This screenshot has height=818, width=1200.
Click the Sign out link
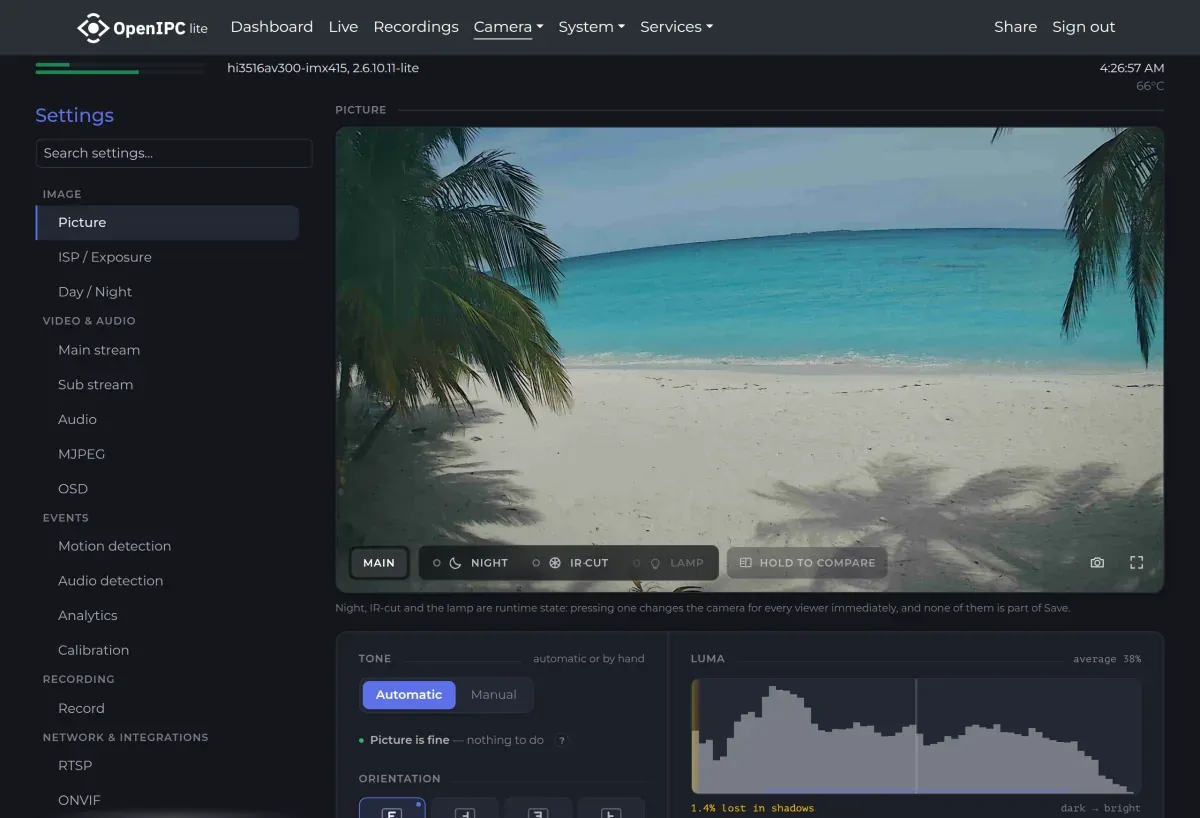(1083, 27)
